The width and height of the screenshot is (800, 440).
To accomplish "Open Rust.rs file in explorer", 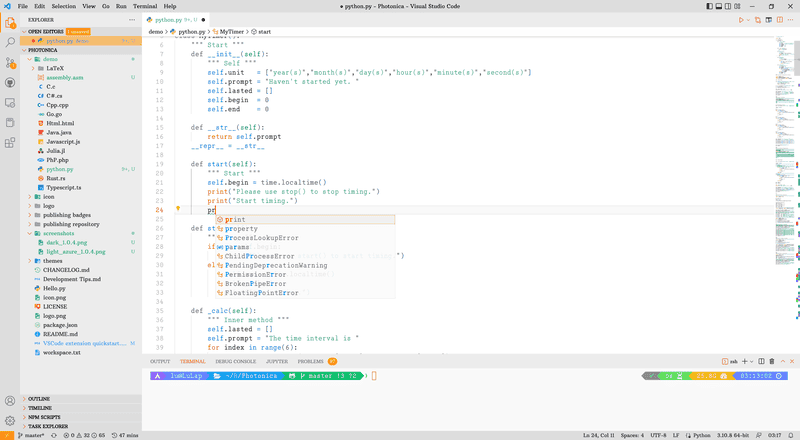I will click(x=56, y=179).
